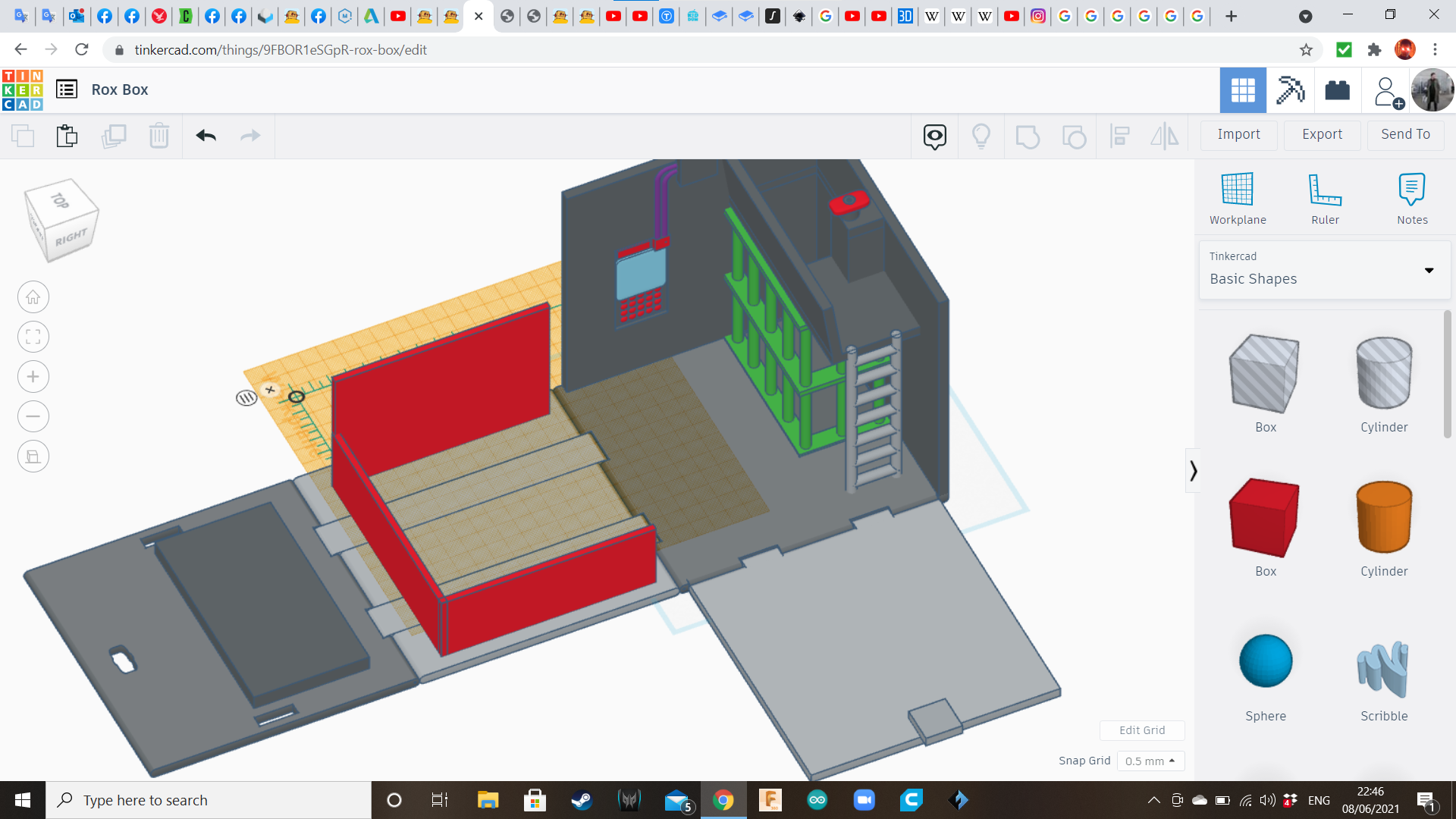
Task: Click the Import button
Action: pyautogui.click(x=1238, y=134)
